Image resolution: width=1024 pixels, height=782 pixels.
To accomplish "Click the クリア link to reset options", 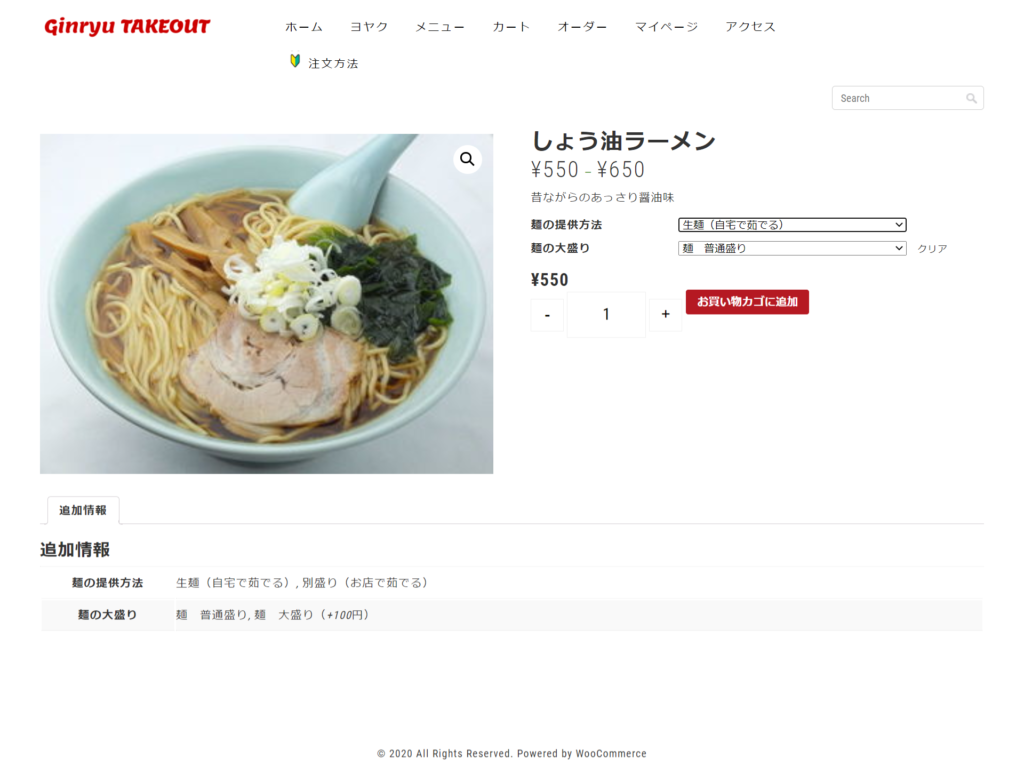I will 932,249.
